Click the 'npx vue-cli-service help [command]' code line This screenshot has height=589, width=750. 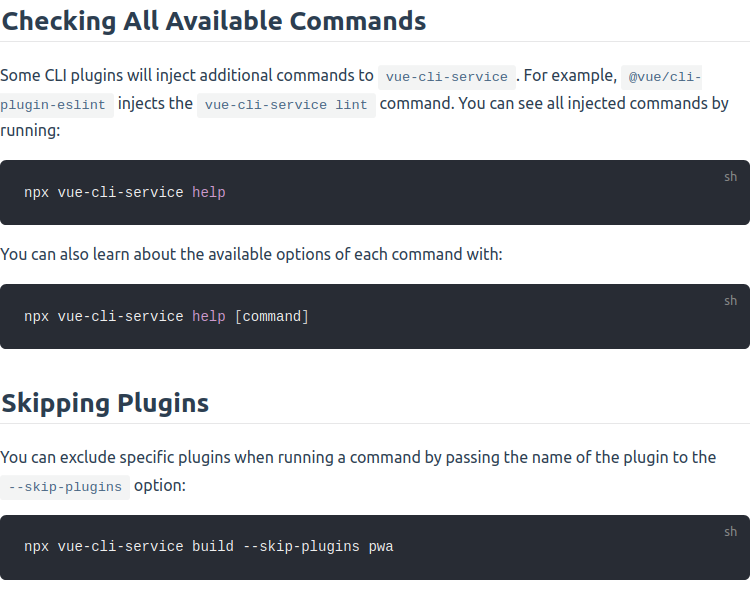166,316
